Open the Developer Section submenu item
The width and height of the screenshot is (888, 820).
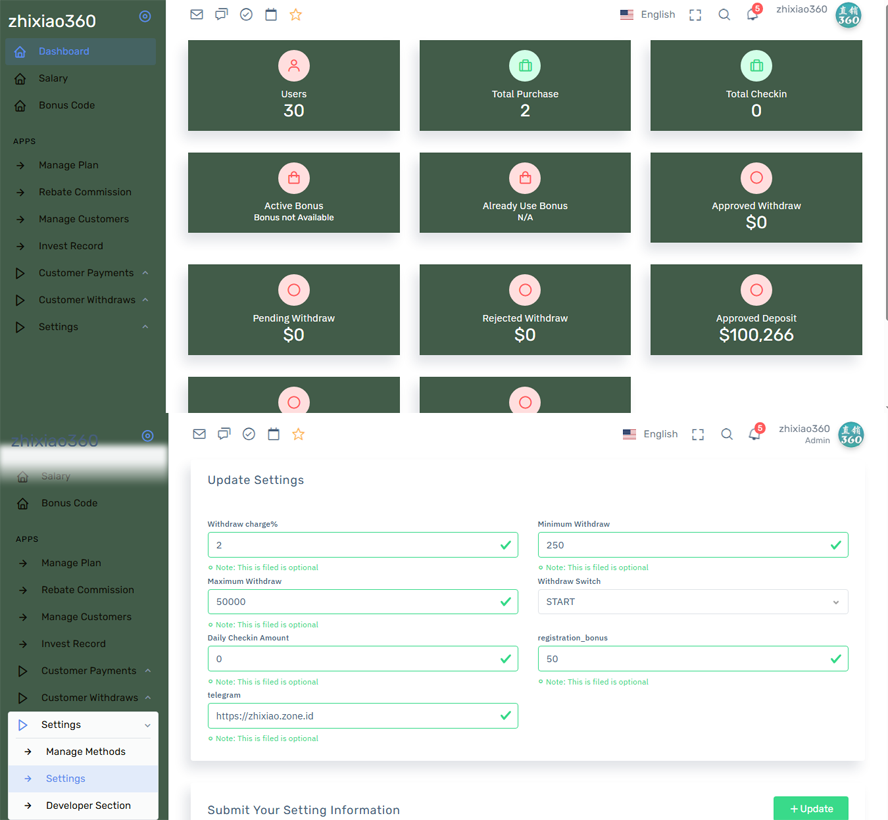[88, 806]
